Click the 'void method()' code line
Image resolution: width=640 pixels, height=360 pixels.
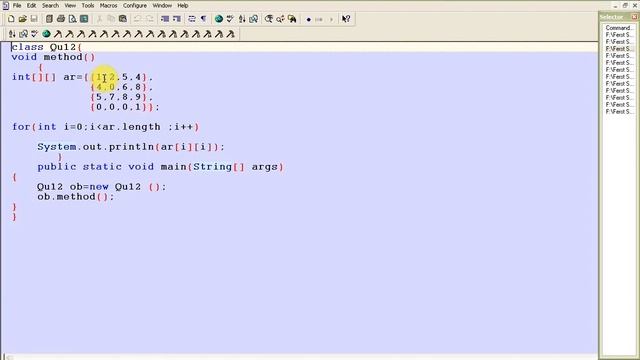coord(53,57)
